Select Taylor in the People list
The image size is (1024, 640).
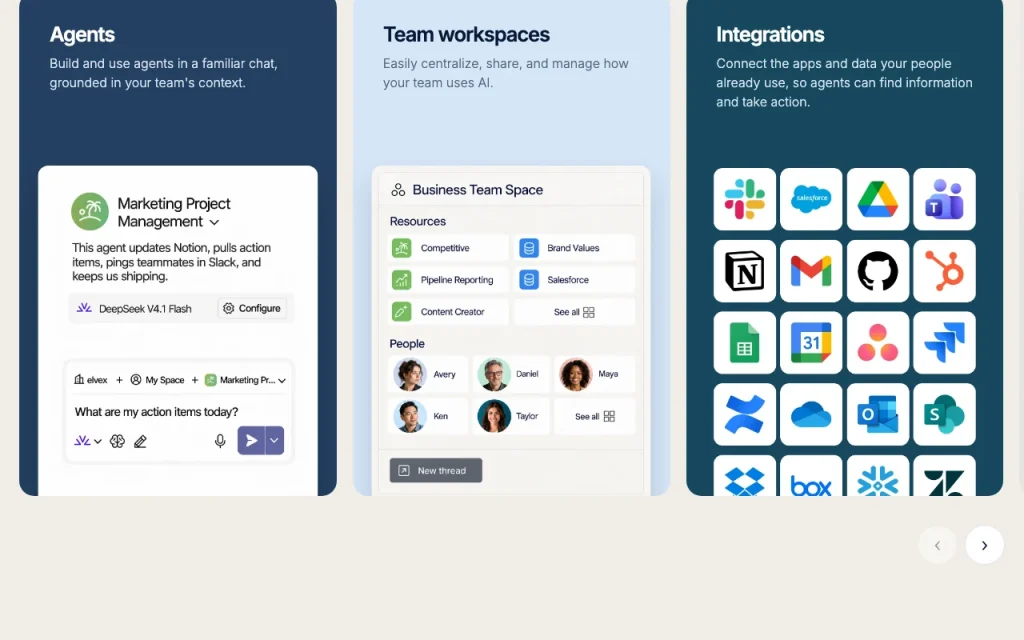(x=511, y=416)
